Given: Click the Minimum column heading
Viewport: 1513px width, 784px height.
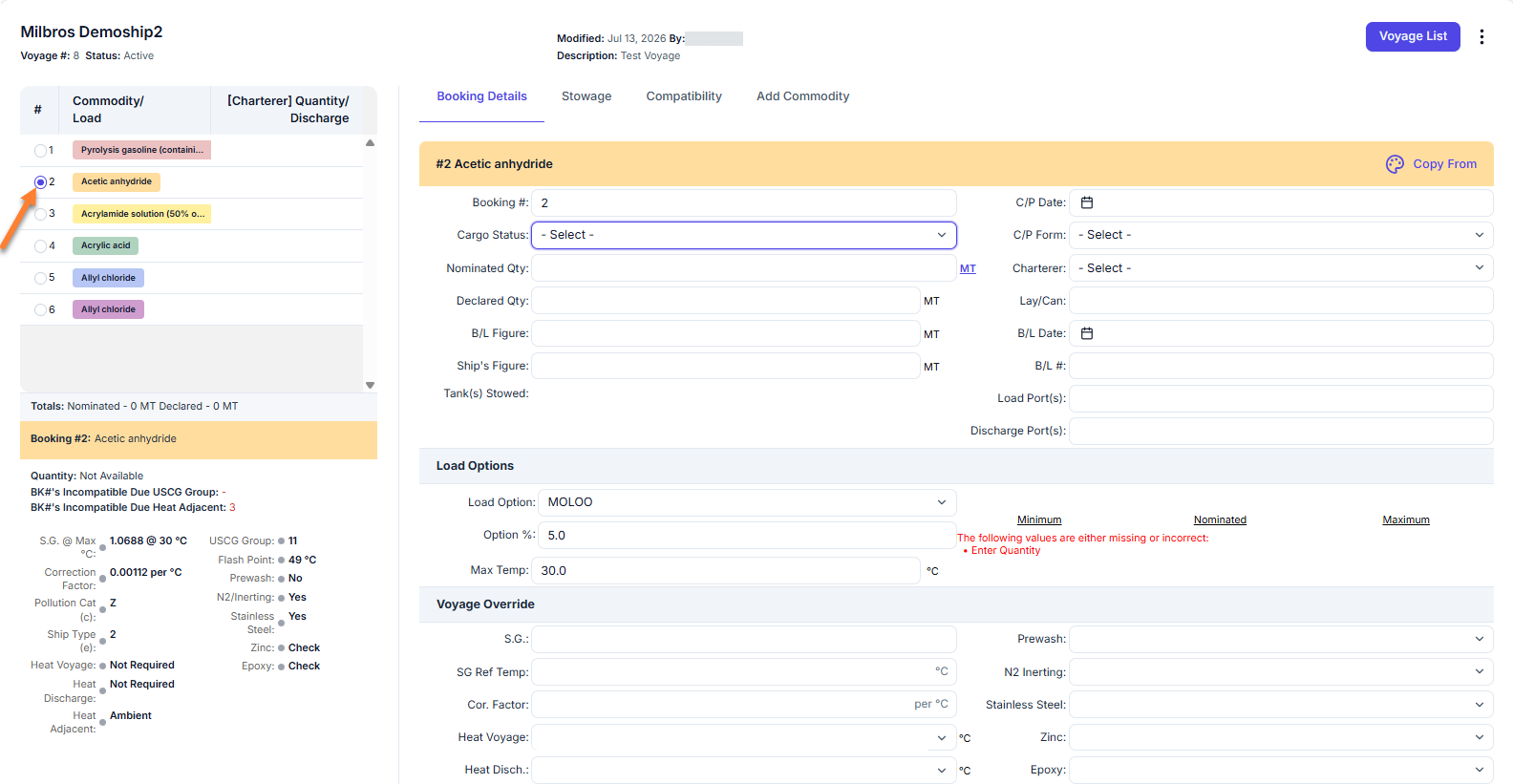Looking at the screenshot, I should point(1039,520).
